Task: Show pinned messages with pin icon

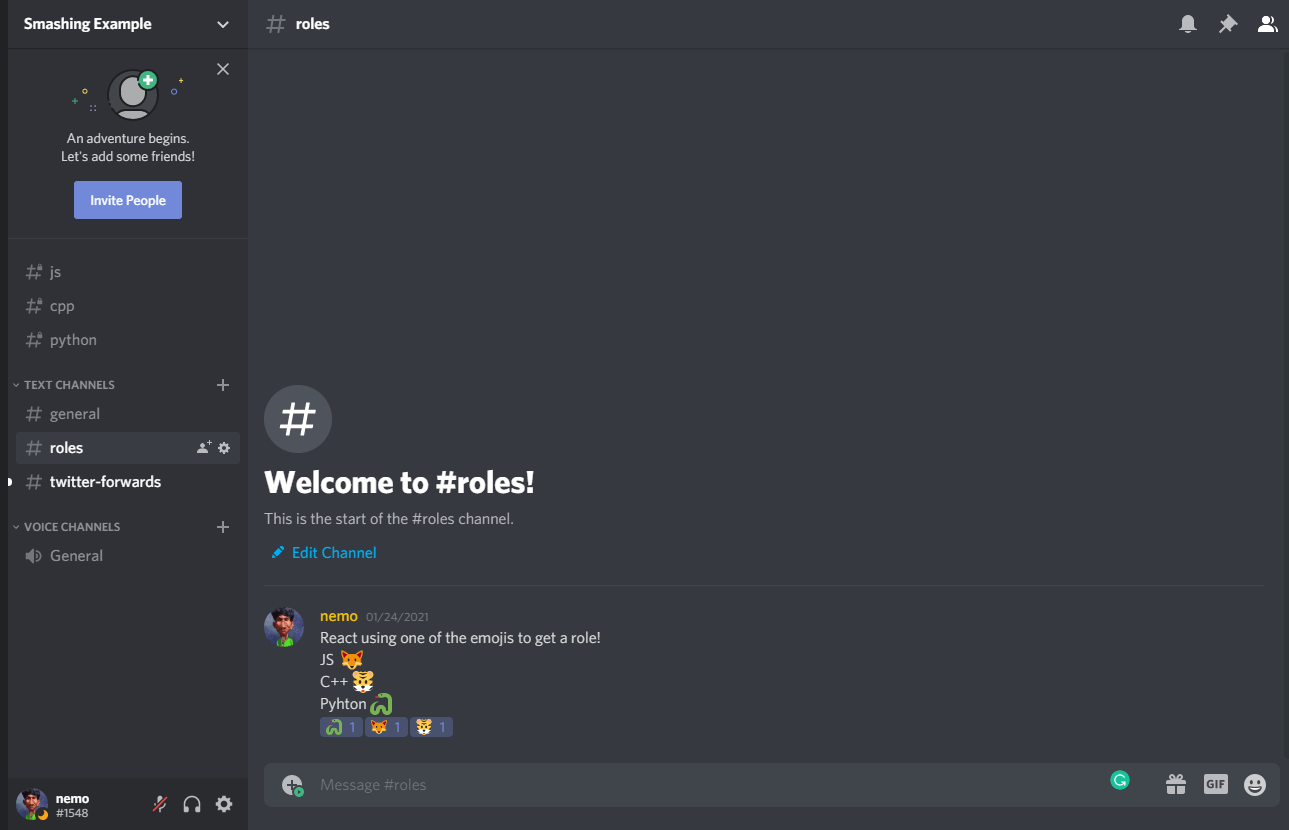Action: [1227, 24]
